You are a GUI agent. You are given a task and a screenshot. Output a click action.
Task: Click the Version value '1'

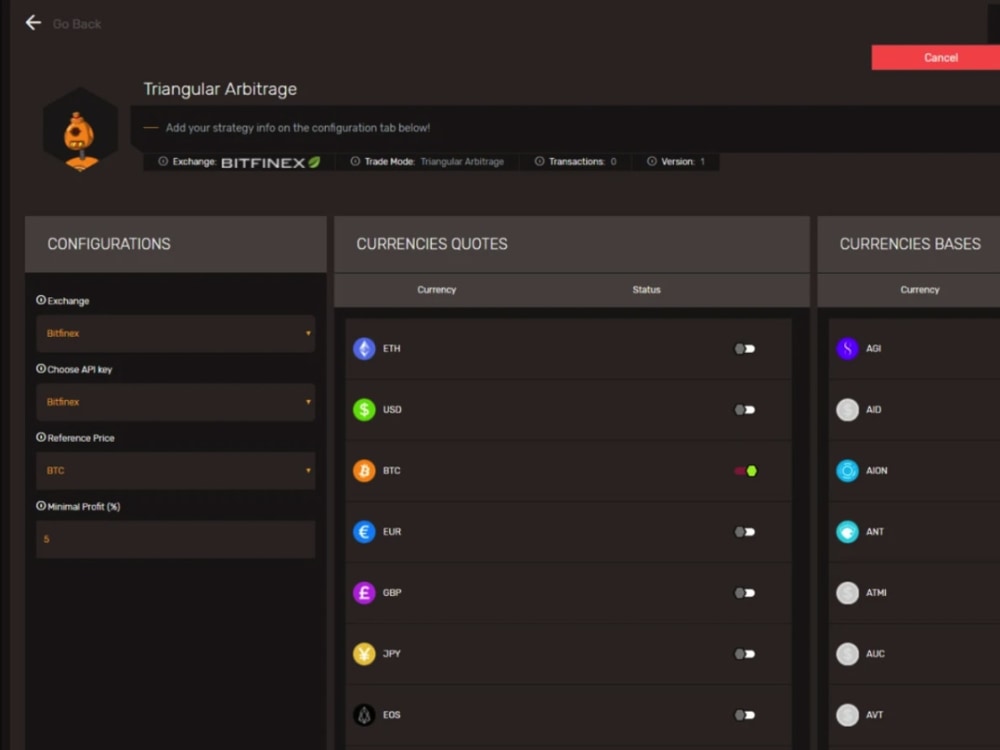pyautogui.click(x=702, y=162)
